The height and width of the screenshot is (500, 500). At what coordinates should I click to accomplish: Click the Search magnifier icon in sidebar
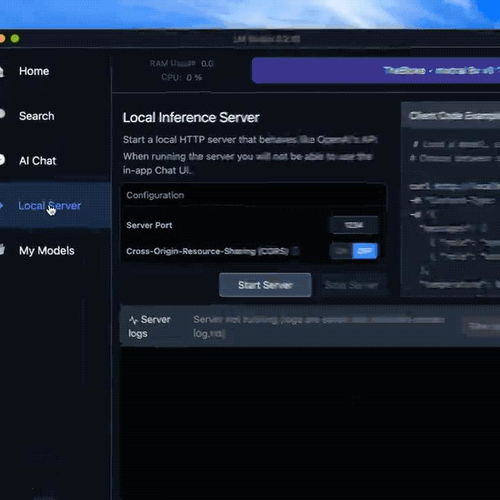click(x=2, y=114)
